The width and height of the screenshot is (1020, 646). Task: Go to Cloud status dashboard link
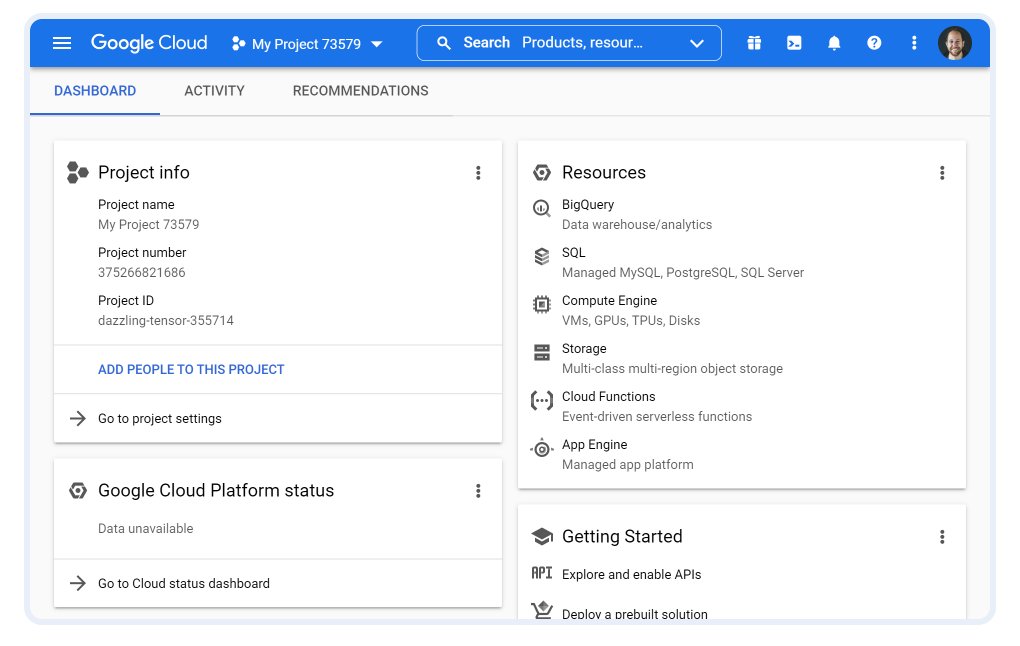coord(184,584)
